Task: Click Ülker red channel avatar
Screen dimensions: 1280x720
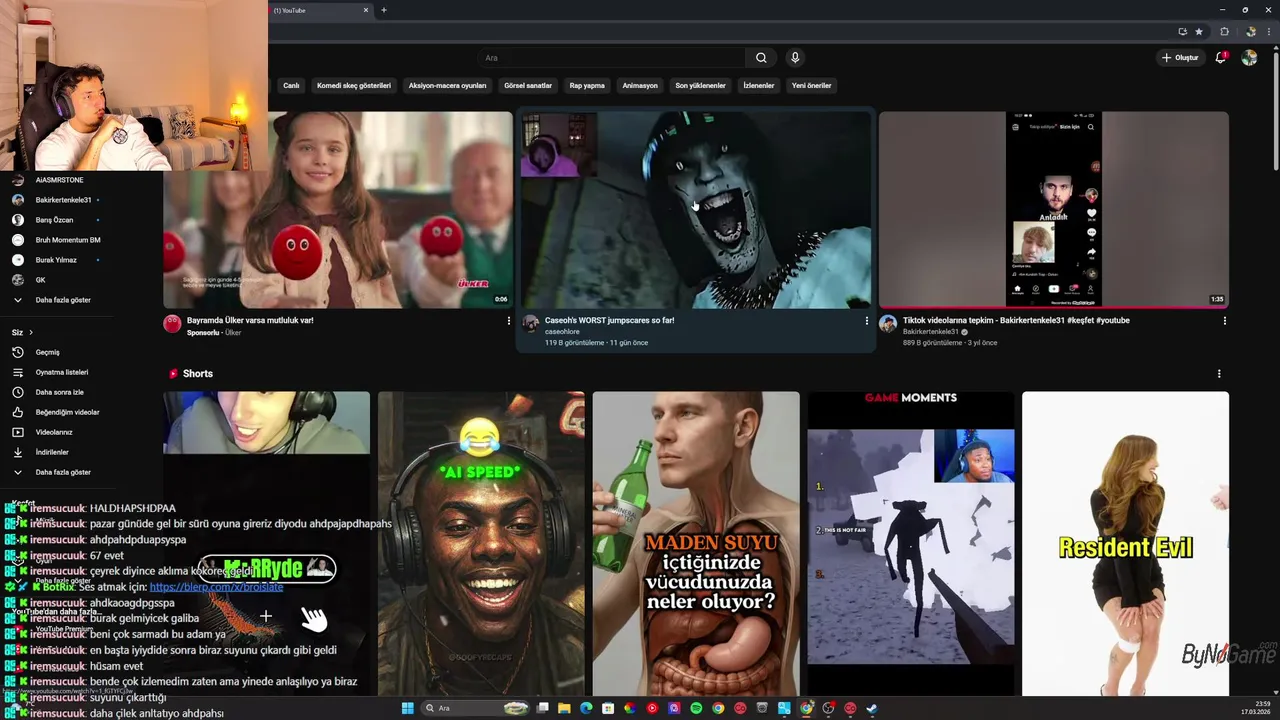Action: tap(172, 324)
